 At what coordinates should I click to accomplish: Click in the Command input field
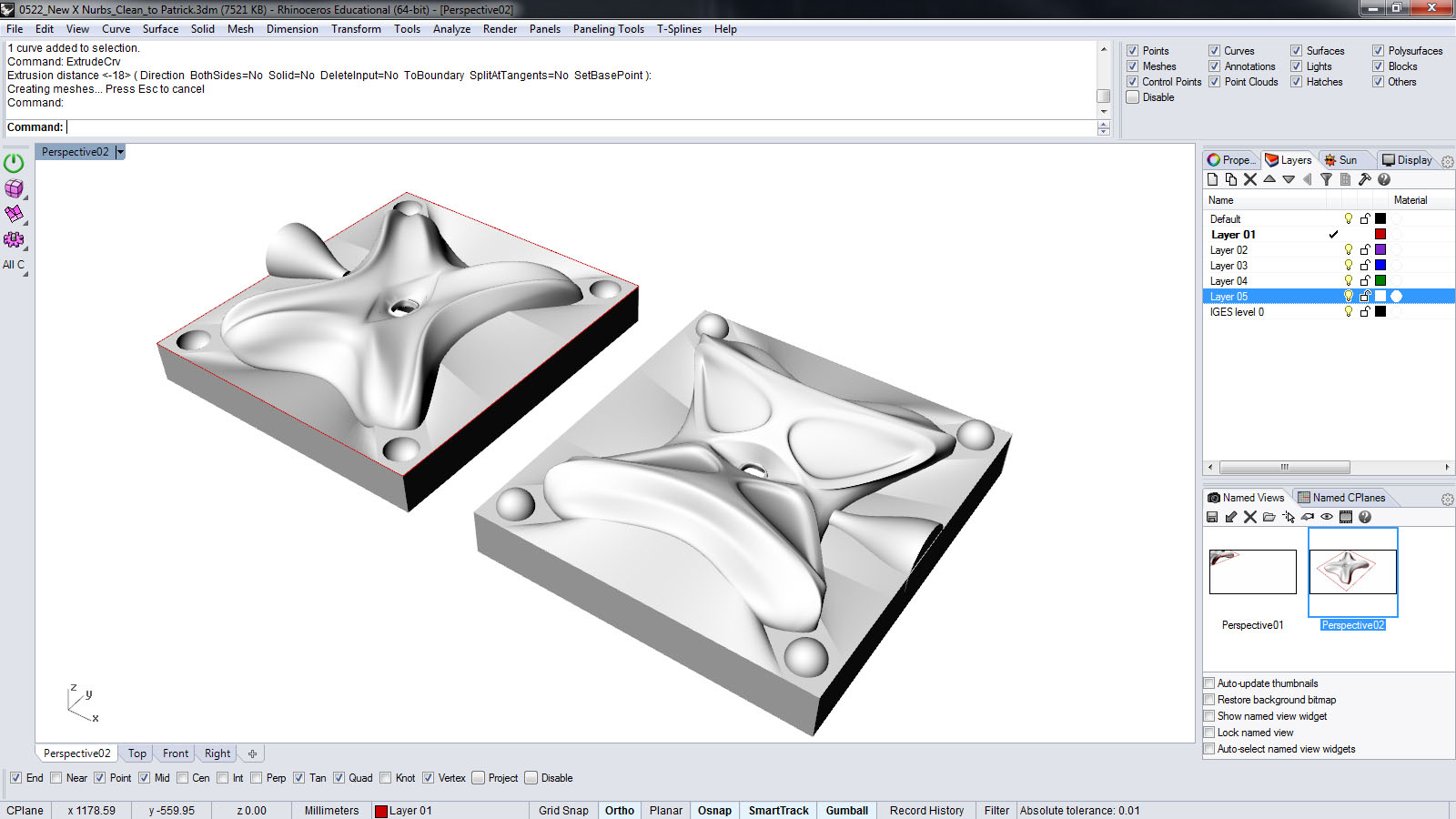tap(582, 127)
